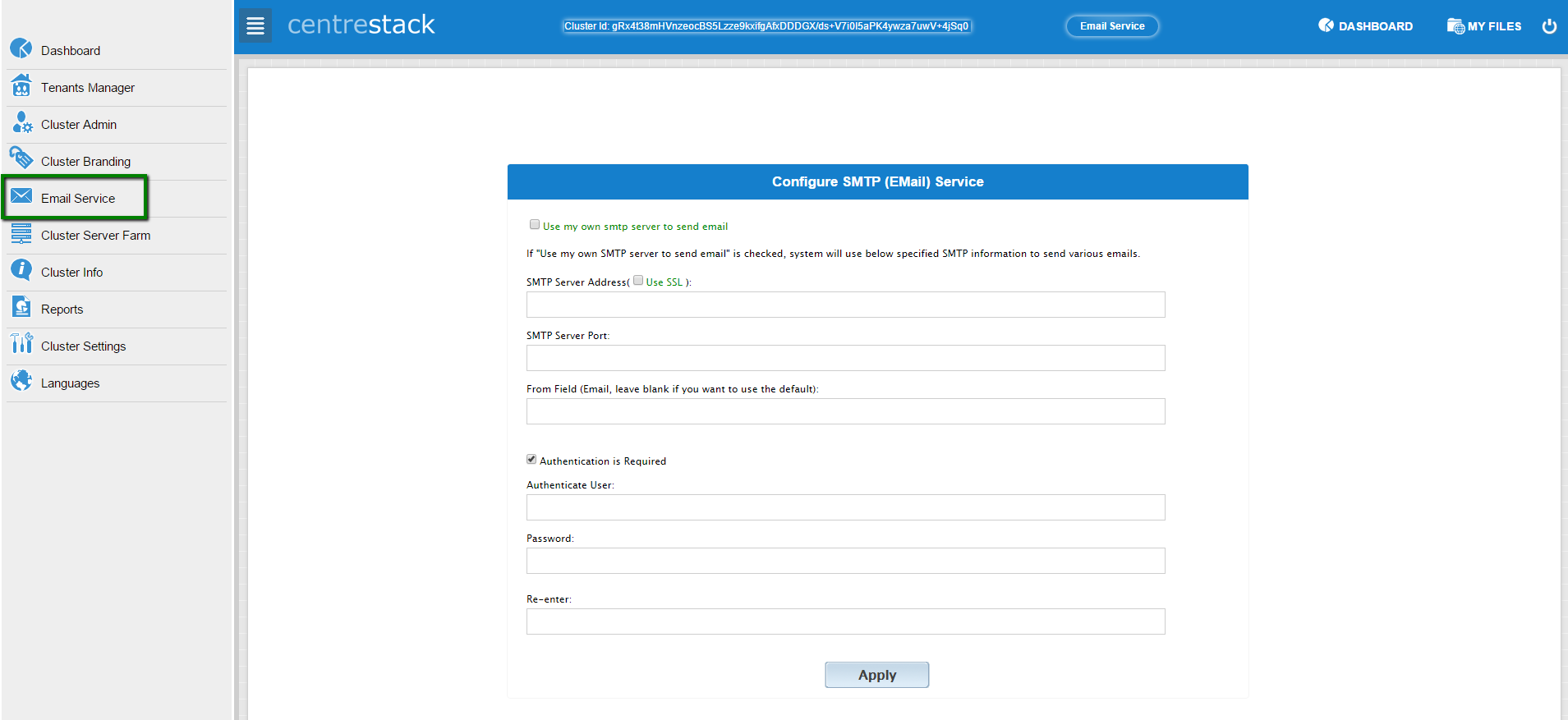Click the Cluster Settings tools icon
The image size is (1568, 720).
(x=21, y=343)
